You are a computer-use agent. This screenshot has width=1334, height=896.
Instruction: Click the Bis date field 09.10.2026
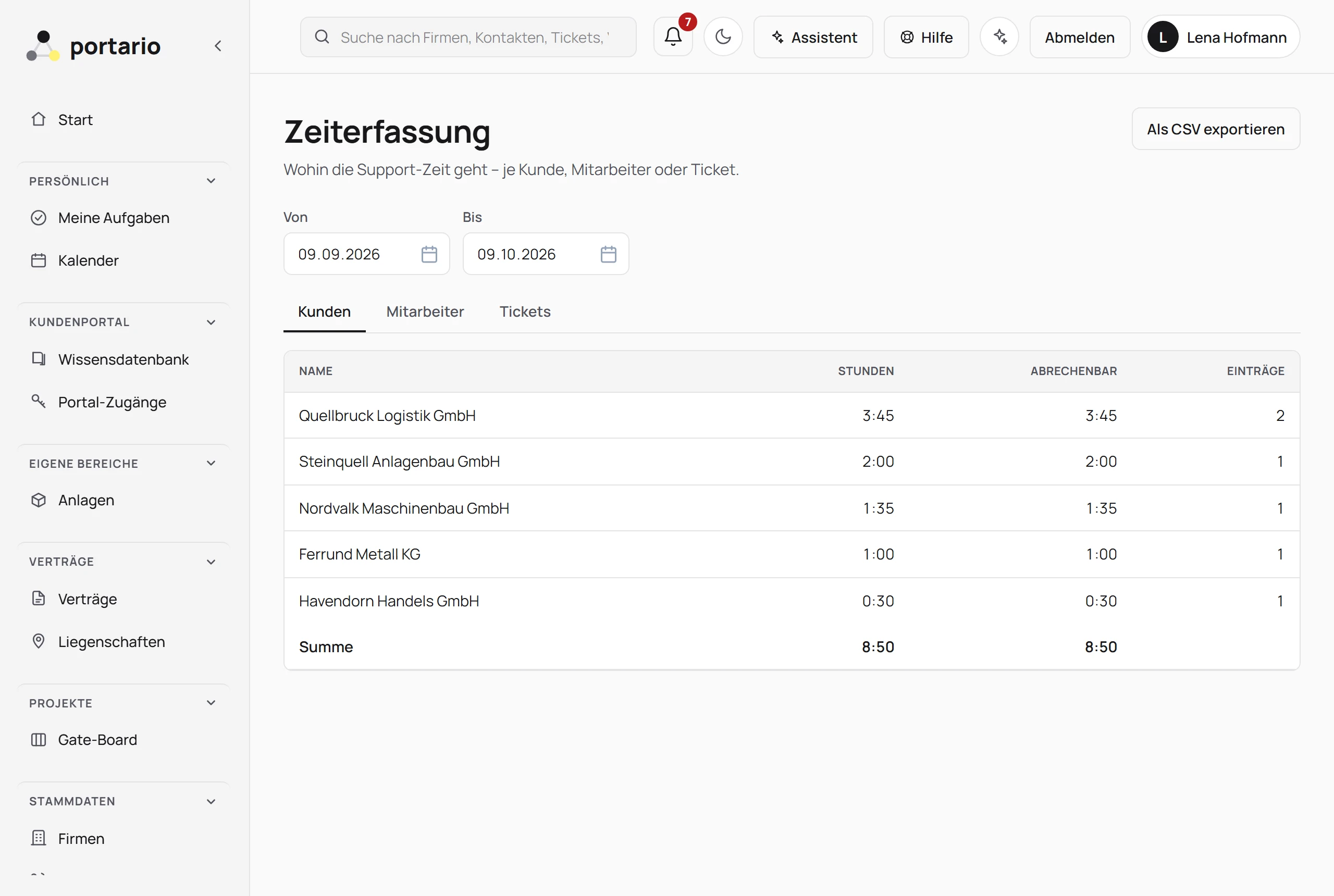point(545,254)
